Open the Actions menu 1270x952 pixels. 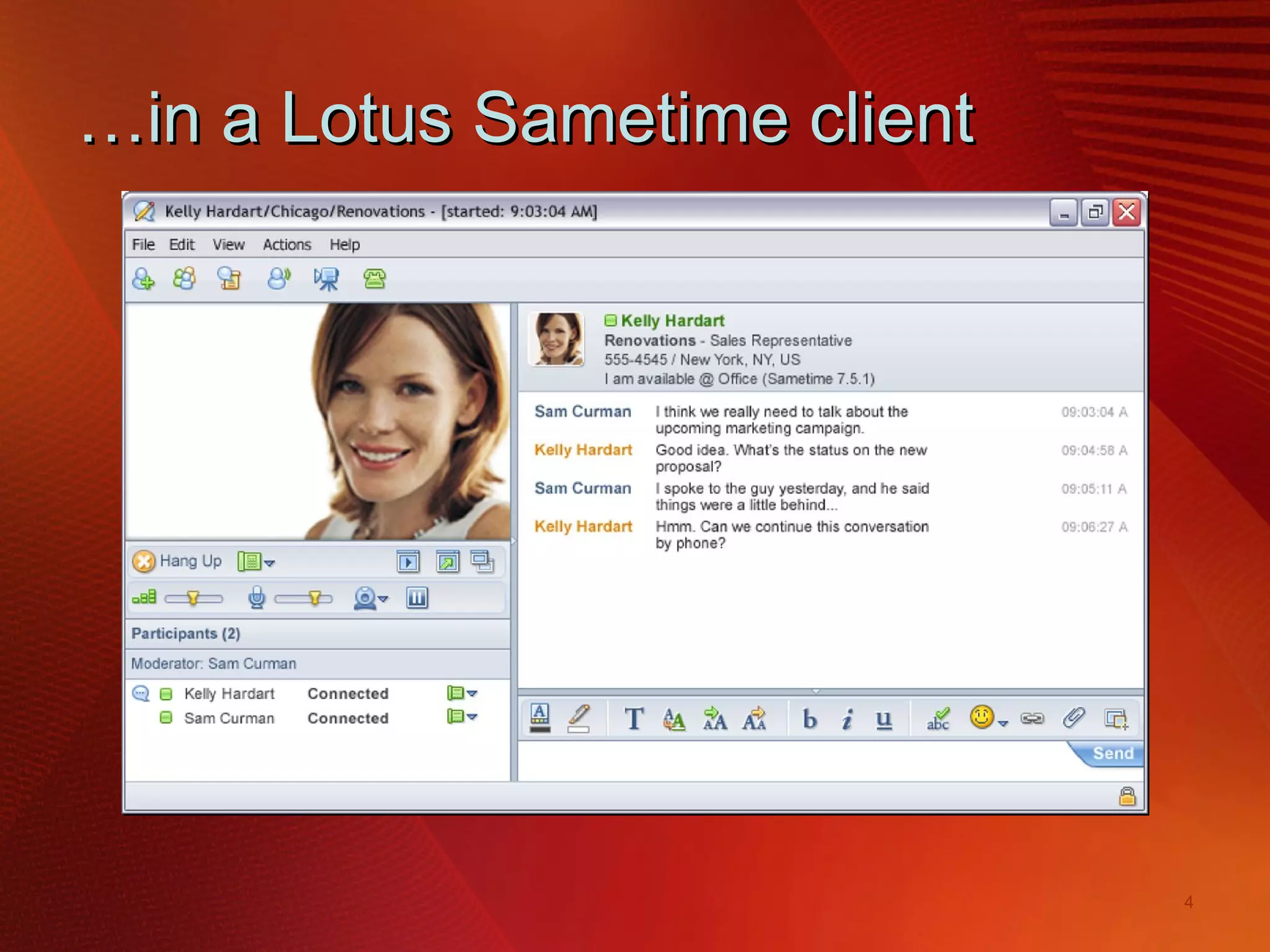coord(287,245)
